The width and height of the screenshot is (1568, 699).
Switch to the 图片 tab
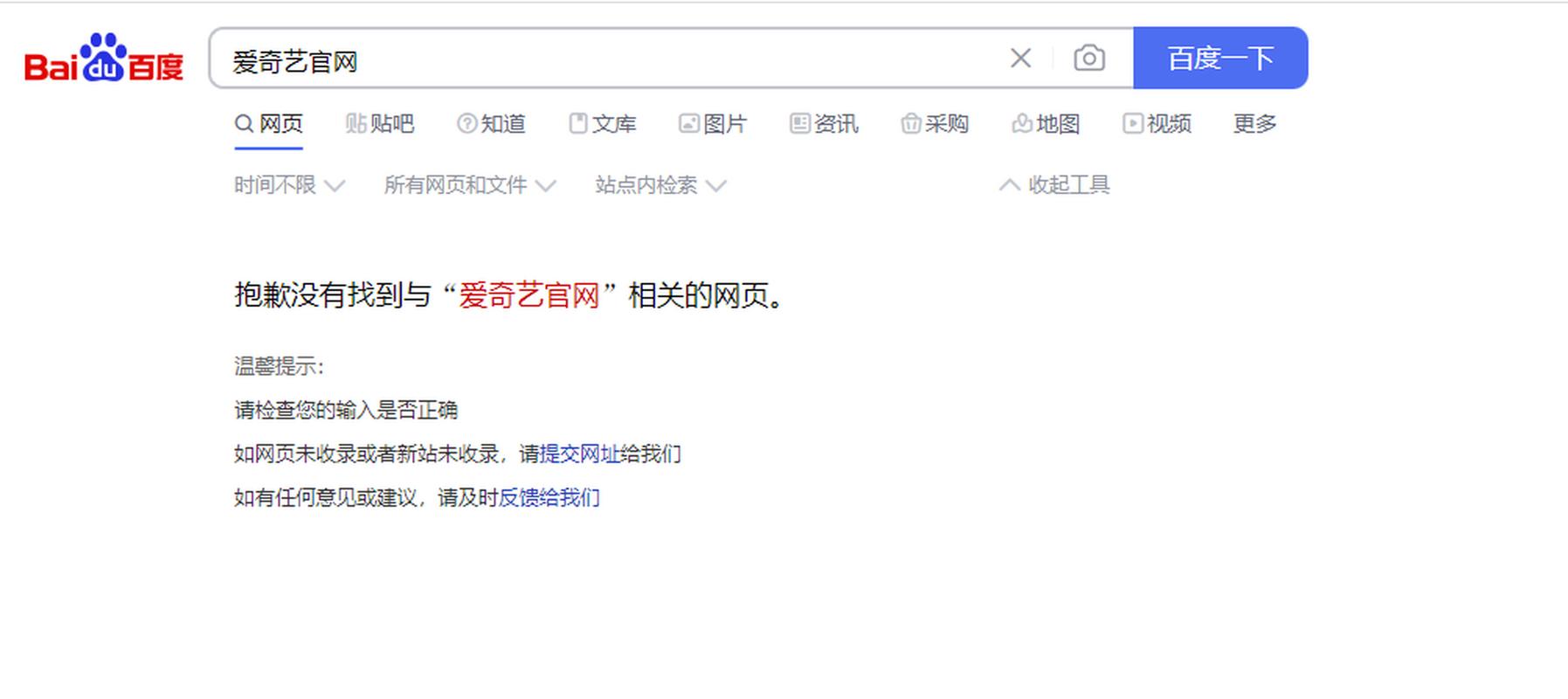tap(713, 124)
